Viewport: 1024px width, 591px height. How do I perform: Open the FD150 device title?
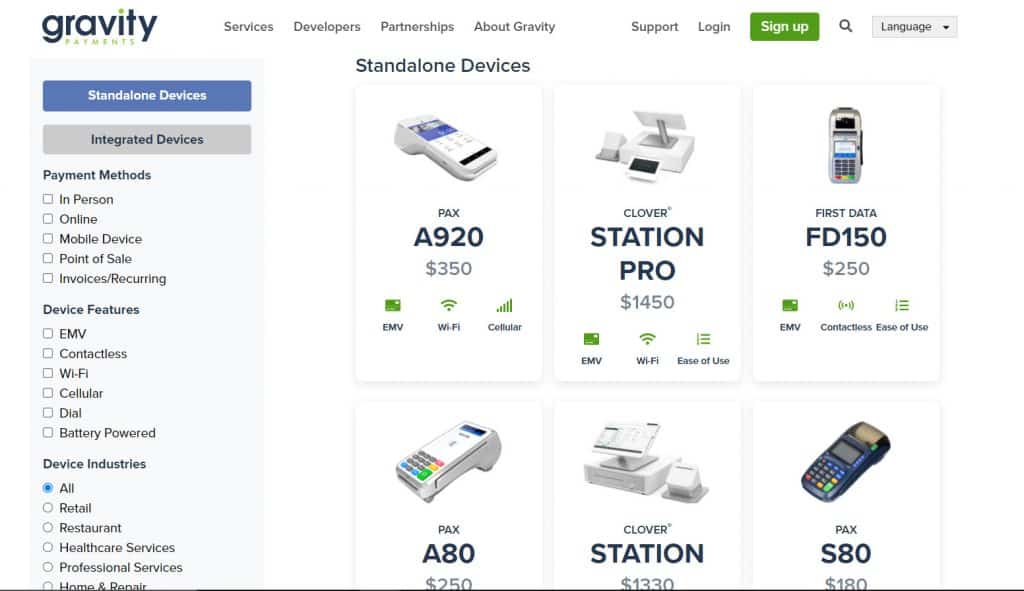[846, 237]
